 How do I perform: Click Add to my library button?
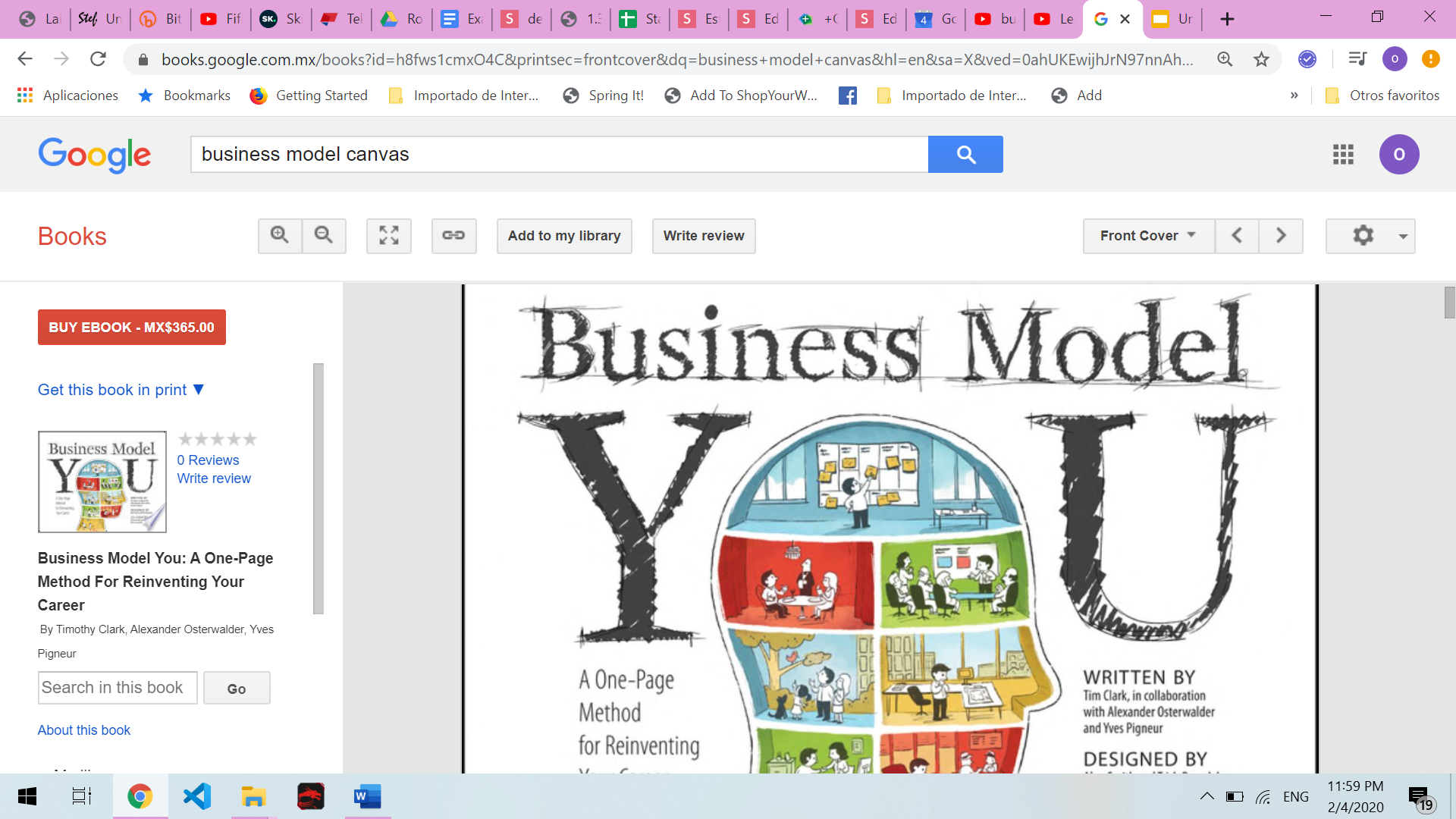click(x=564, y=236)
